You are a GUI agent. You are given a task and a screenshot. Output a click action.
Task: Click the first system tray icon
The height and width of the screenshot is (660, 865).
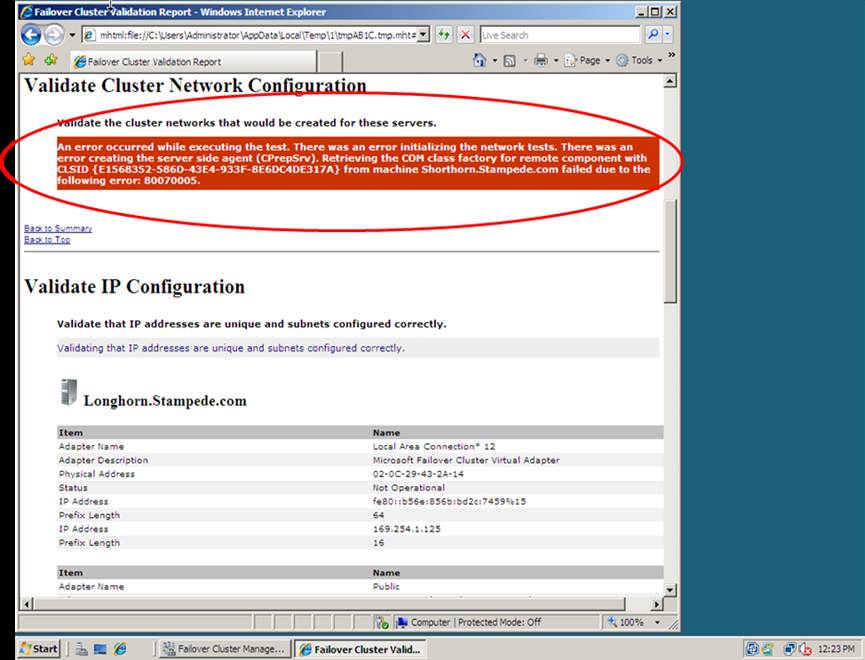click(752, 650)
